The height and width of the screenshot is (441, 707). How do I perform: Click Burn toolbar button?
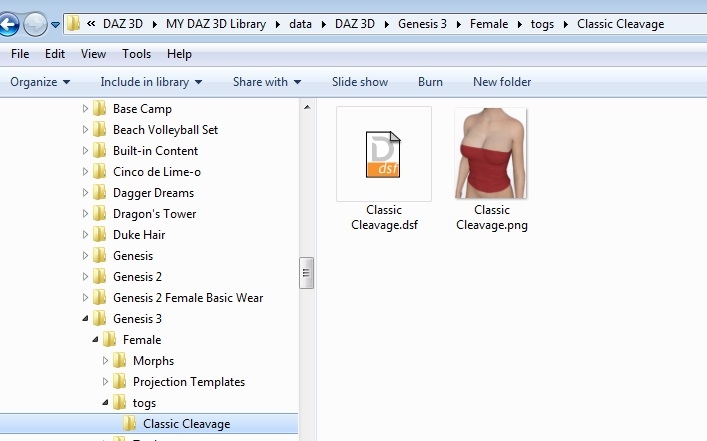430,82
